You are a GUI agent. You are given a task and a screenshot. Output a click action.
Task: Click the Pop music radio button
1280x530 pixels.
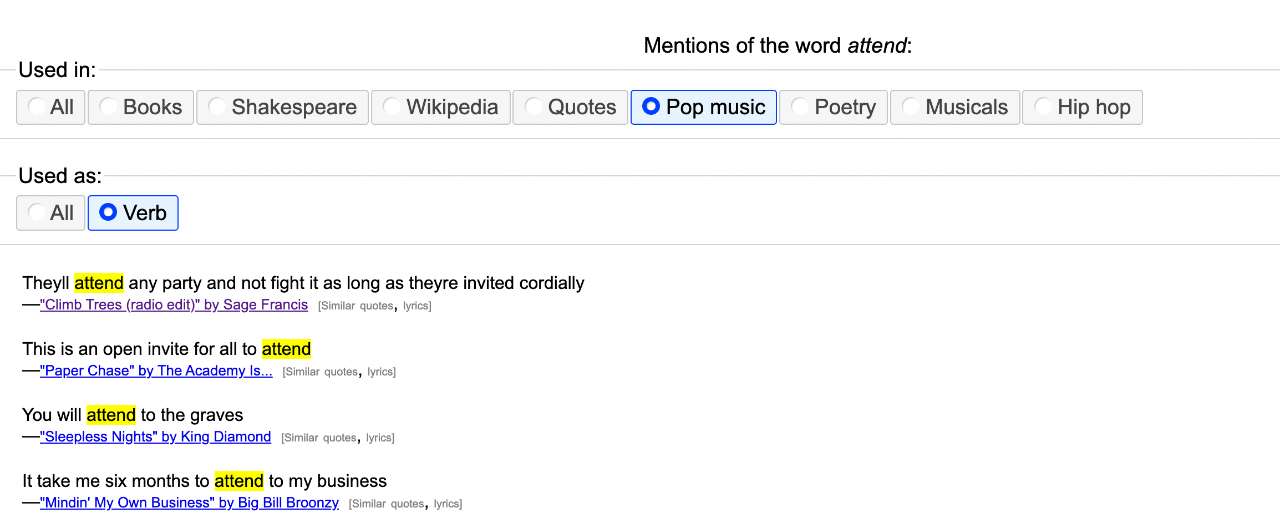(703, 108)
